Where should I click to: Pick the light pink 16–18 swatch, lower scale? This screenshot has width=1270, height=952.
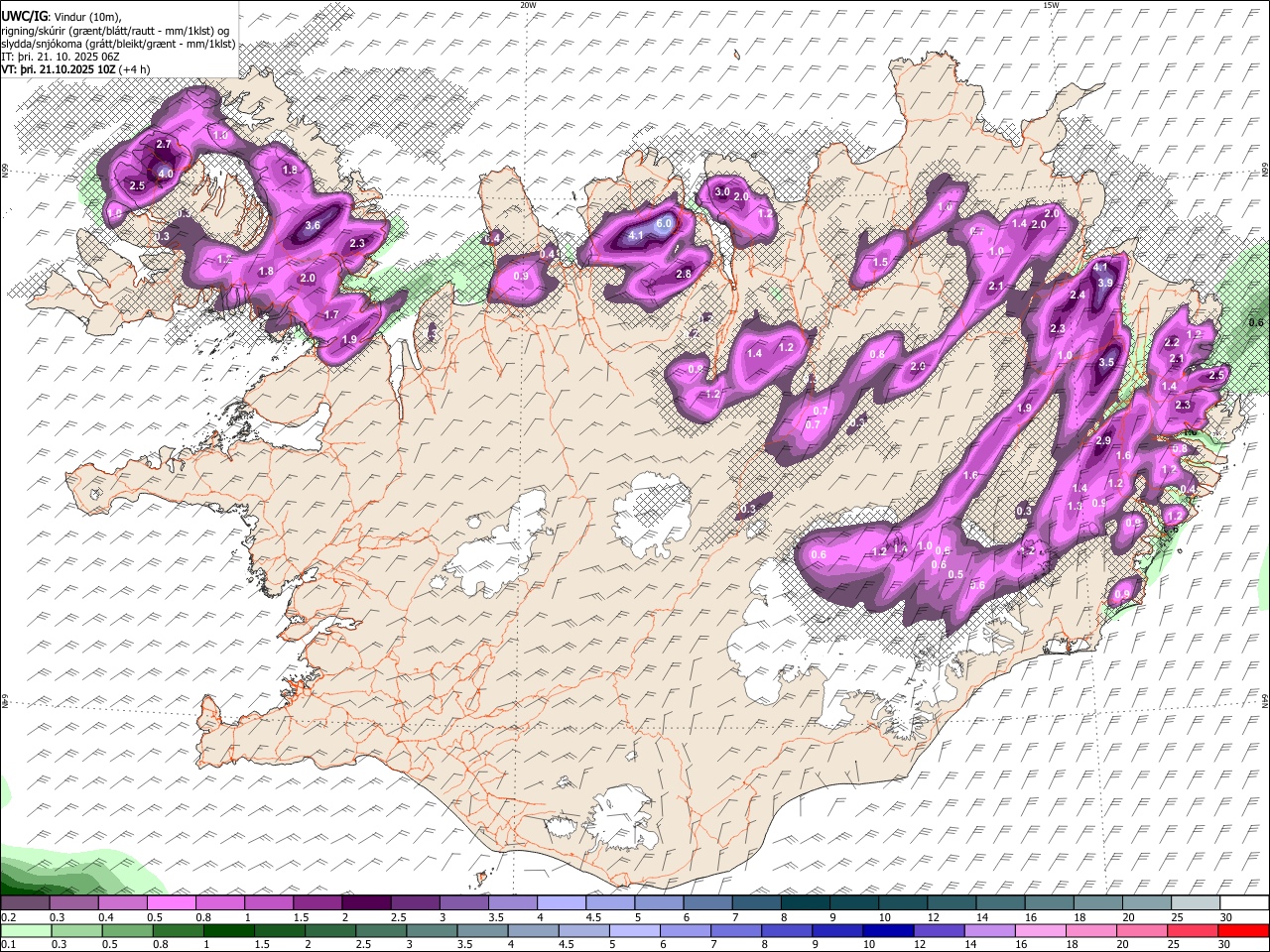[x=1041, y=931]
